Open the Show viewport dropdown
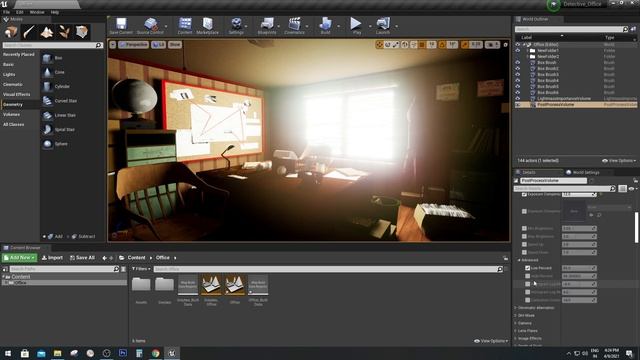640x360 pixels. [x=175, y=44]
